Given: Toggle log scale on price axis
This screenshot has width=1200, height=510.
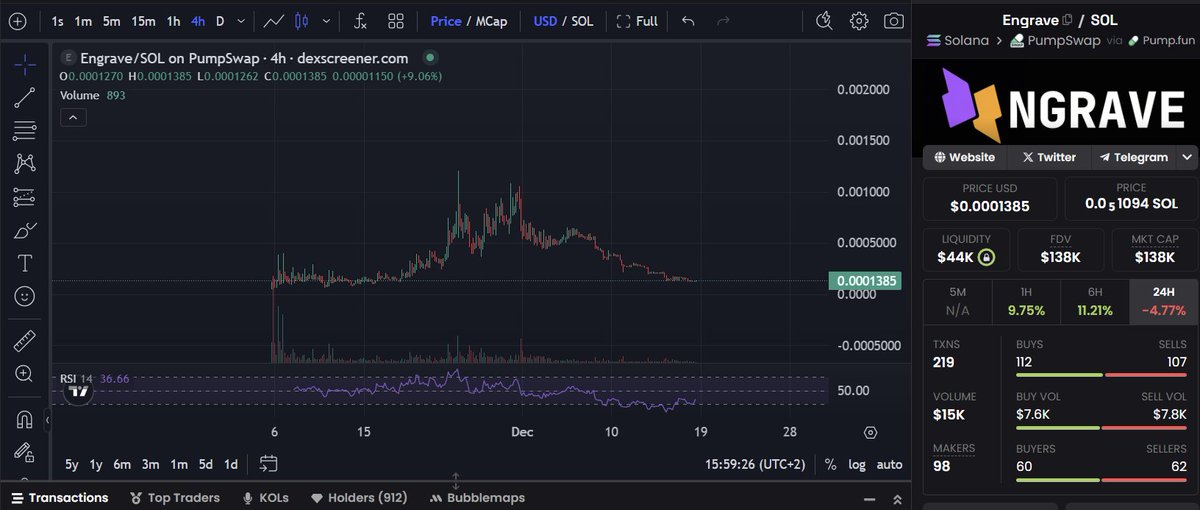Looking at the screenshot, I should pyautogui.click(x=858, y=465).
